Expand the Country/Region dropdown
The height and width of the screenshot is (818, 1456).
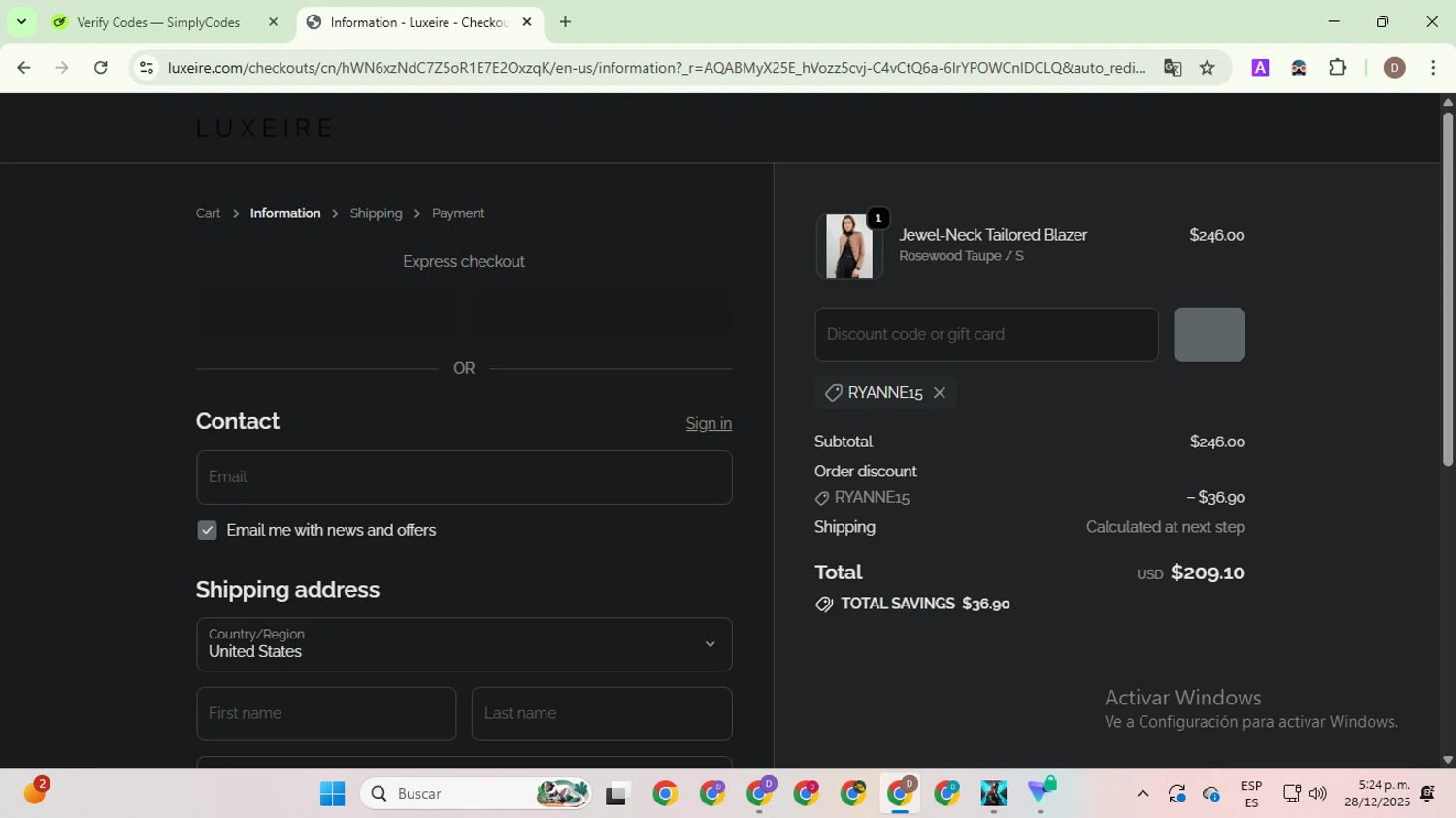[464, 644]
